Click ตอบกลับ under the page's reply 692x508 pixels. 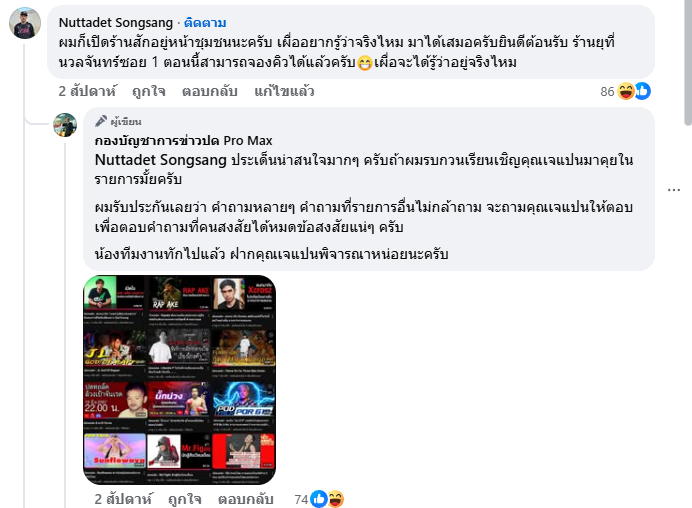point(245,499)
